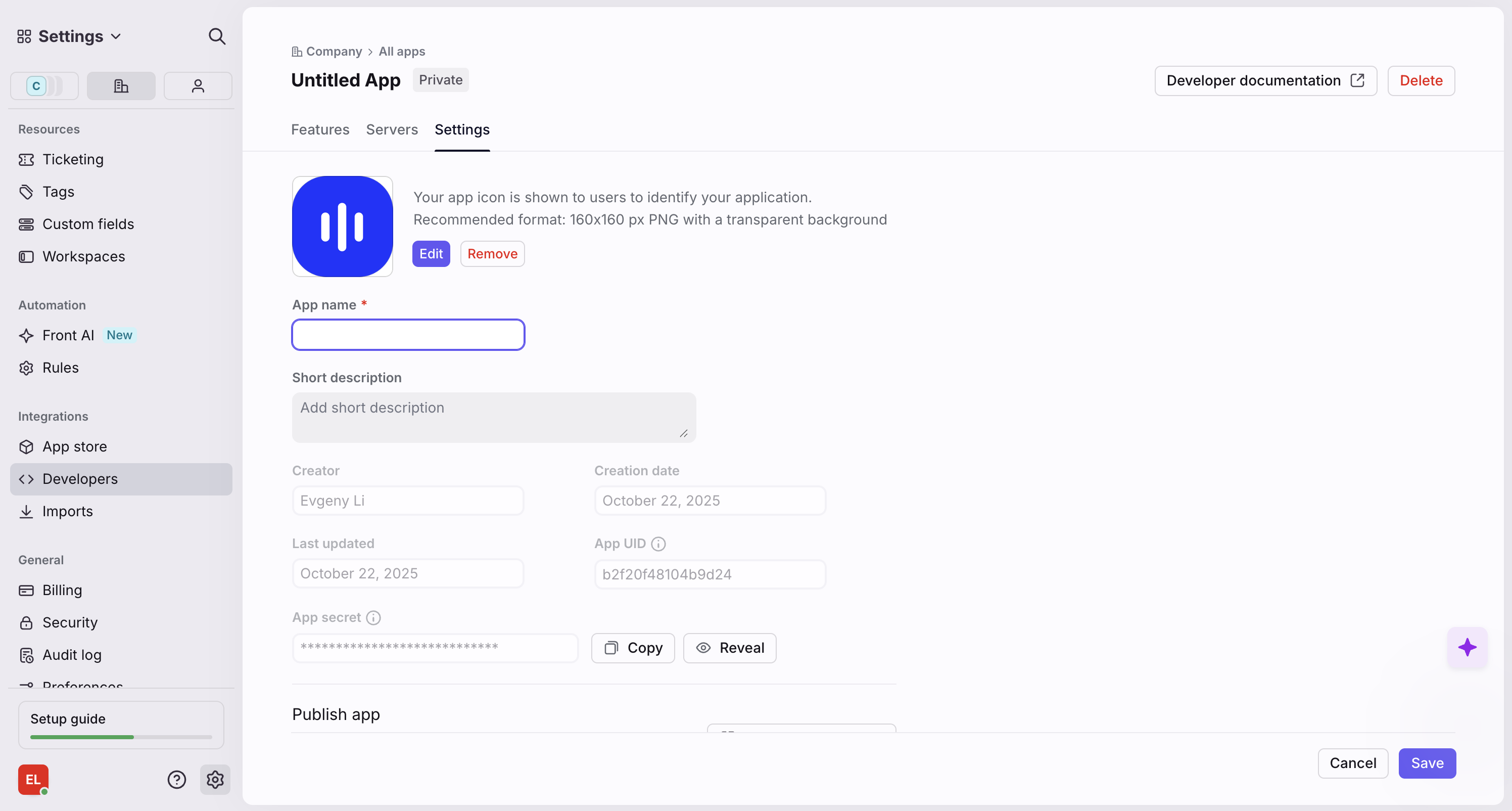The width and height of the screenshot is (1512, 811).
Task: Click the App UID info icon
Action: (x=658, y=544)
